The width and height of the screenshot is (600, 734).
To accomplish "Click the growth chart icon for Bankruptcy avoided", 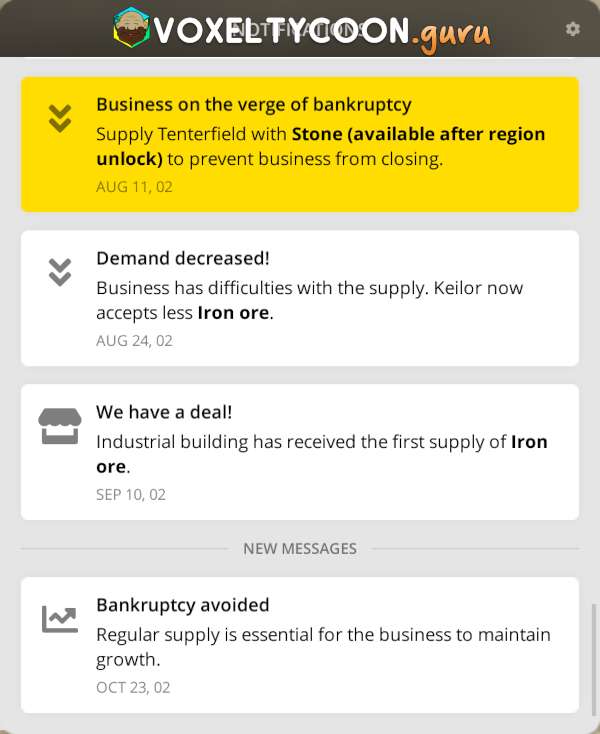I will tap(60, 619).
